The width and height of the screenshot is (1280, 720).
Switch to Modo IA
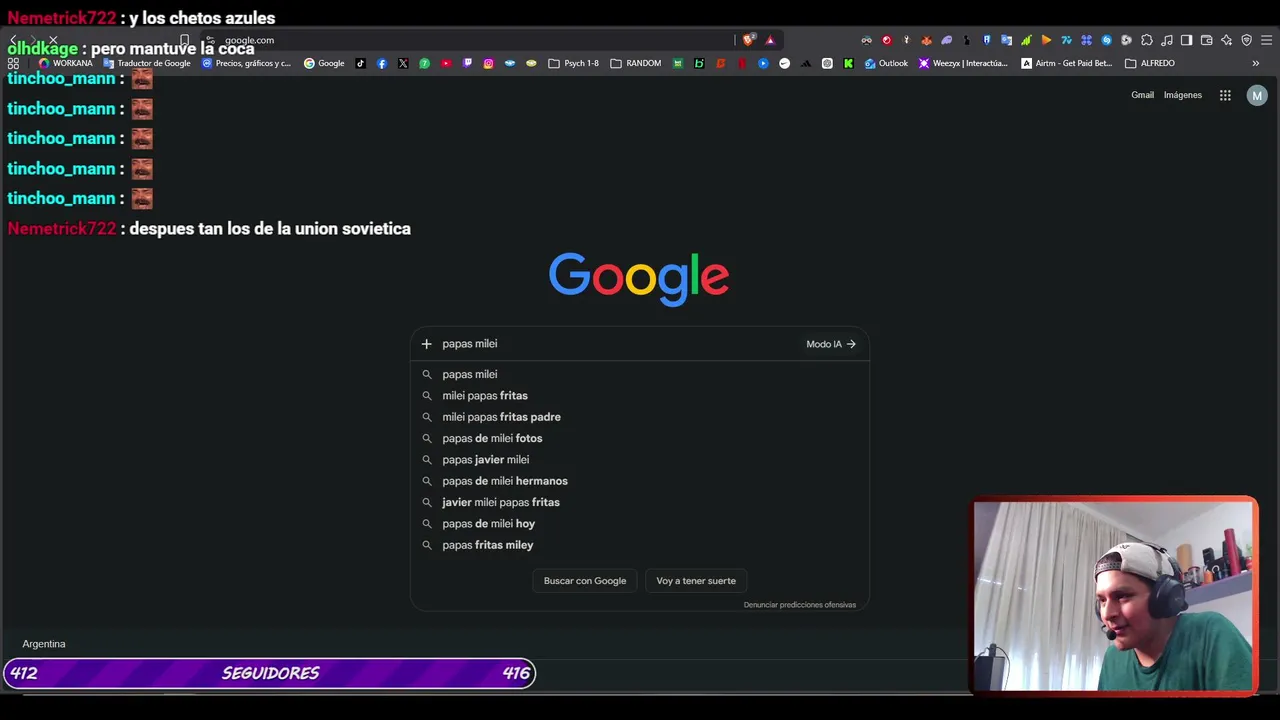tap(831, 344)
